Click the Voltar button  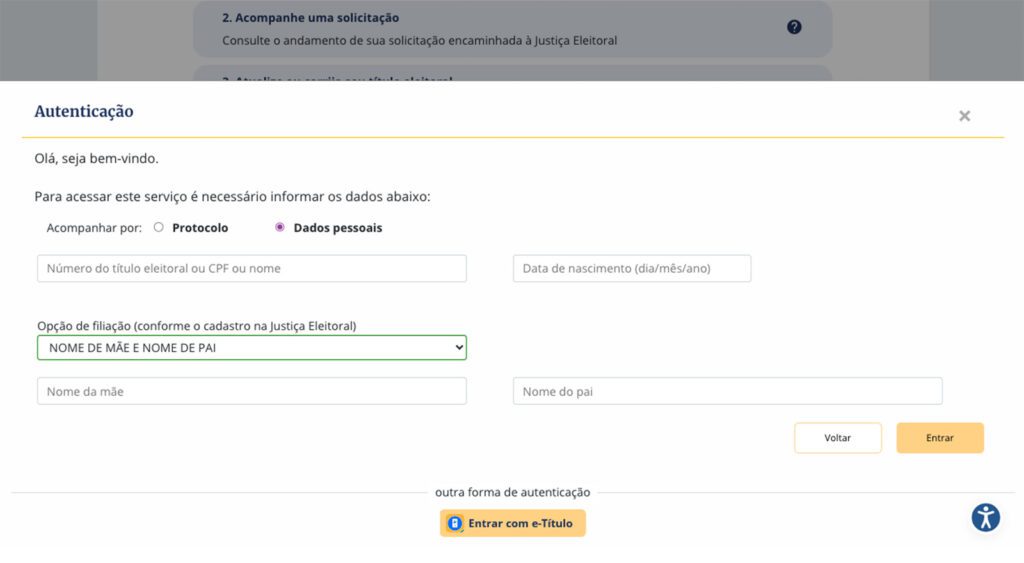837,438
